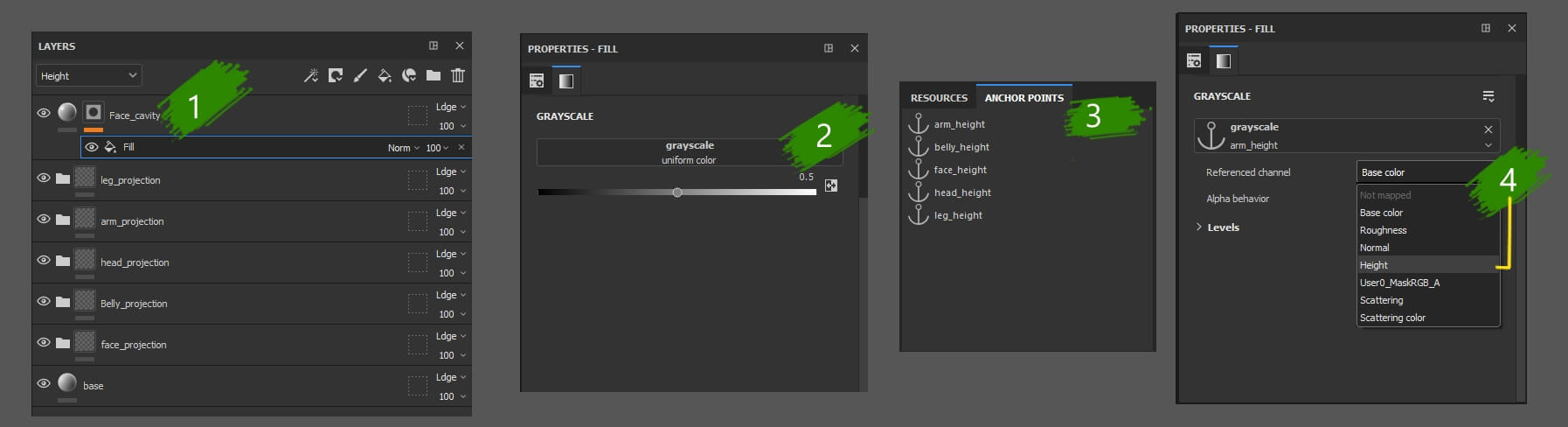Toggle visibility of leg_projection folder
This screenshot has height=427, width=1568.
click(44, 178)
